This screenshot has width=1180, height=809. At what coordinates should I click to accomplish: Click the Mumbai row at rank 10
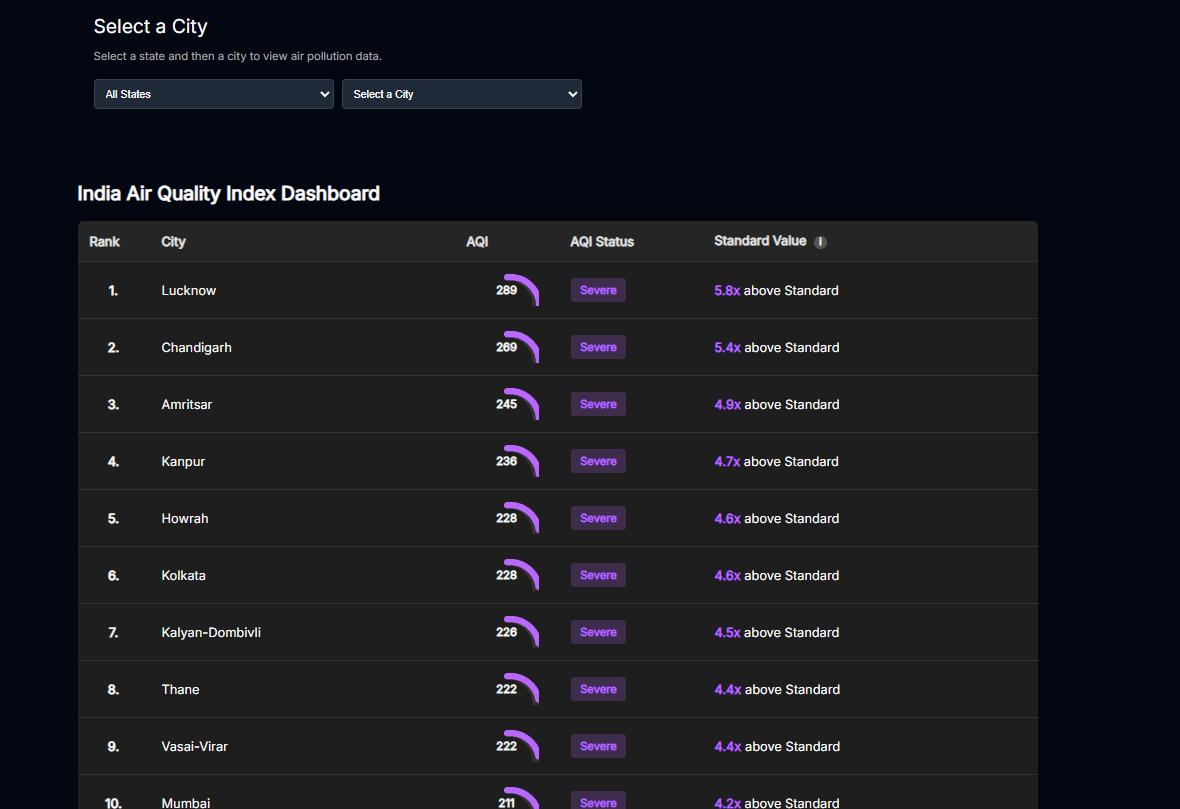[186, 802]
